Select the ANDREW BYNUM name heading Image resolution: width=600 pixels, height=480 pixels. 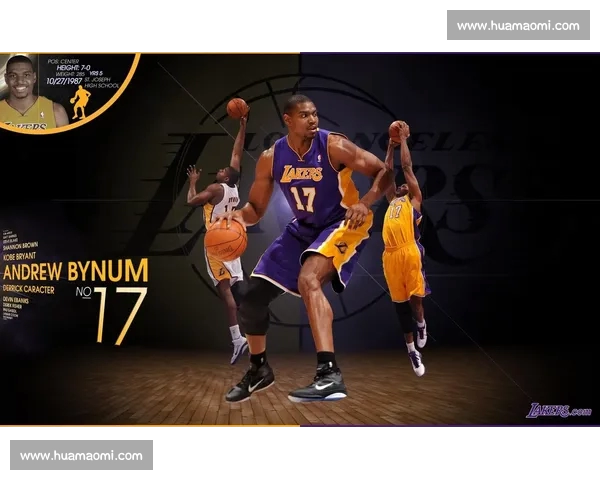(75, 271)
